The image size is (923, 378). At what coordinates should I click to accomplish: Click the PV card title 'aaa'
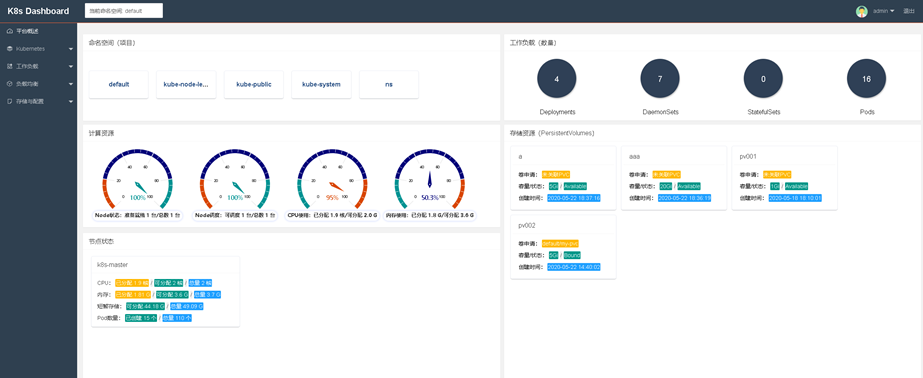(635, 157)
